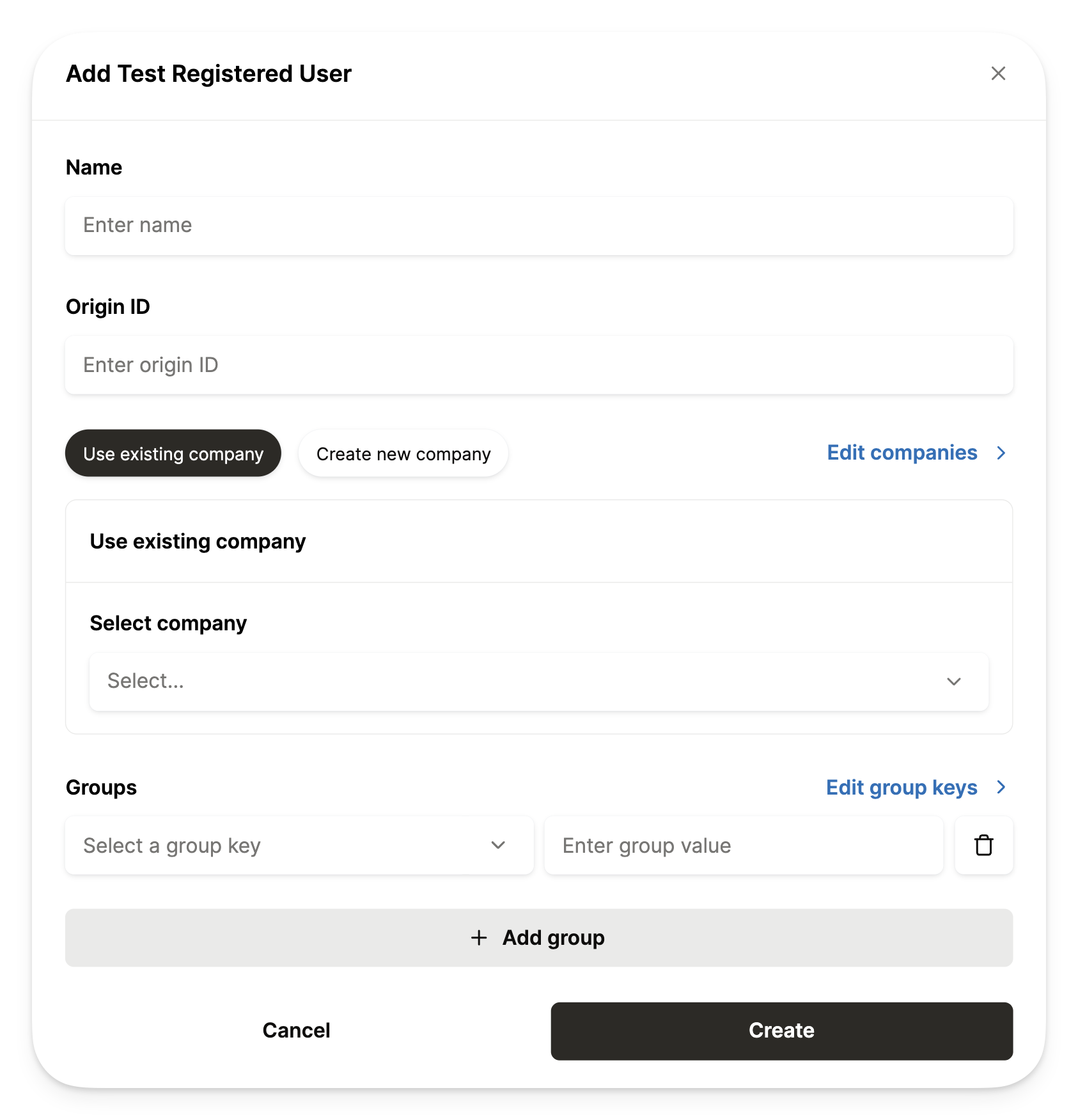Click the Enter origin ID field

pos(538,365)
